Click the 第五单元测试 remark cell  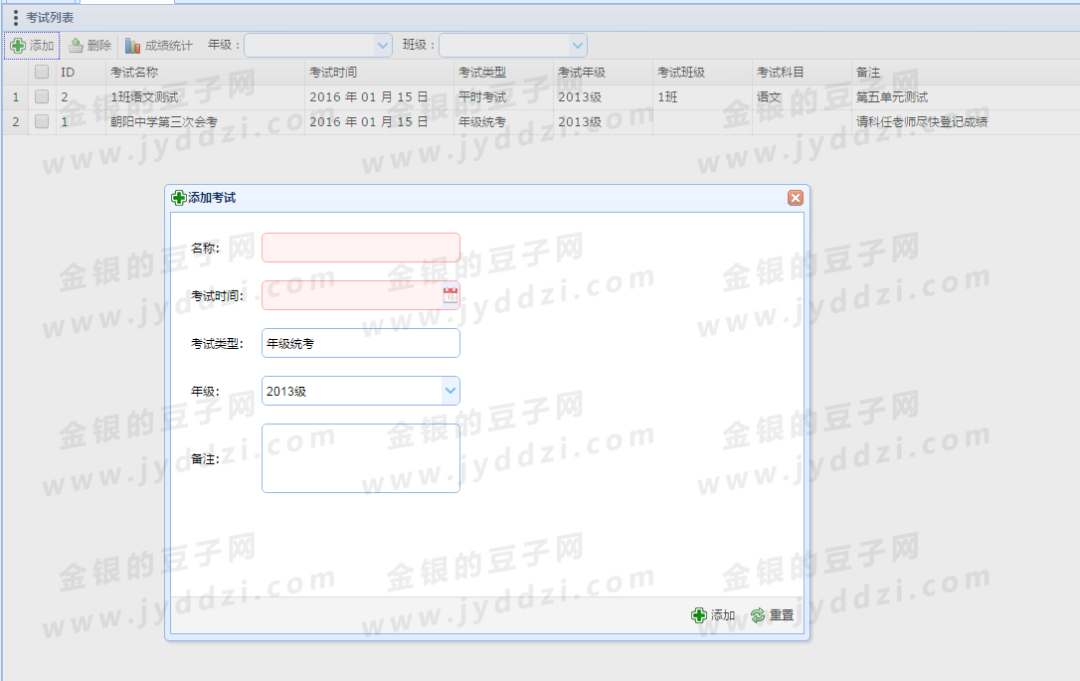coord(965,97)
